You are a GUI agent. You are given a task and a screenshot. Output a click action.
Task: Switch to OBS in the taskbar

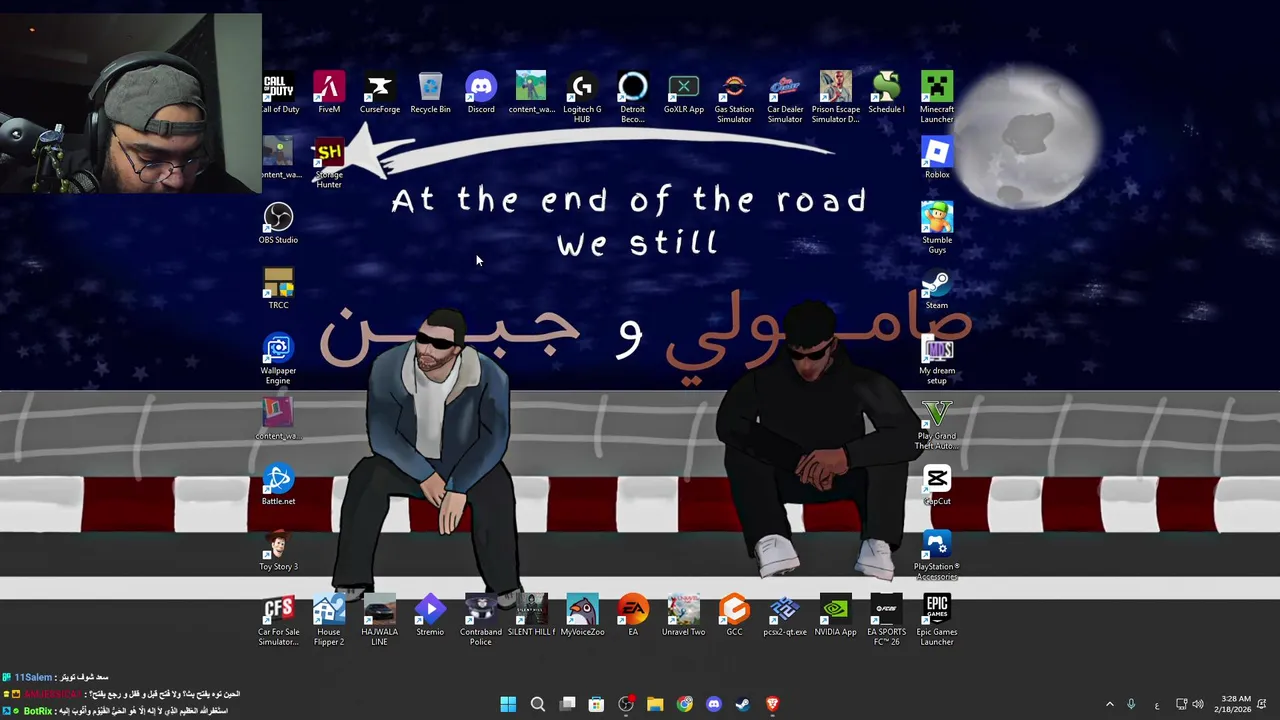click(626, 704)
